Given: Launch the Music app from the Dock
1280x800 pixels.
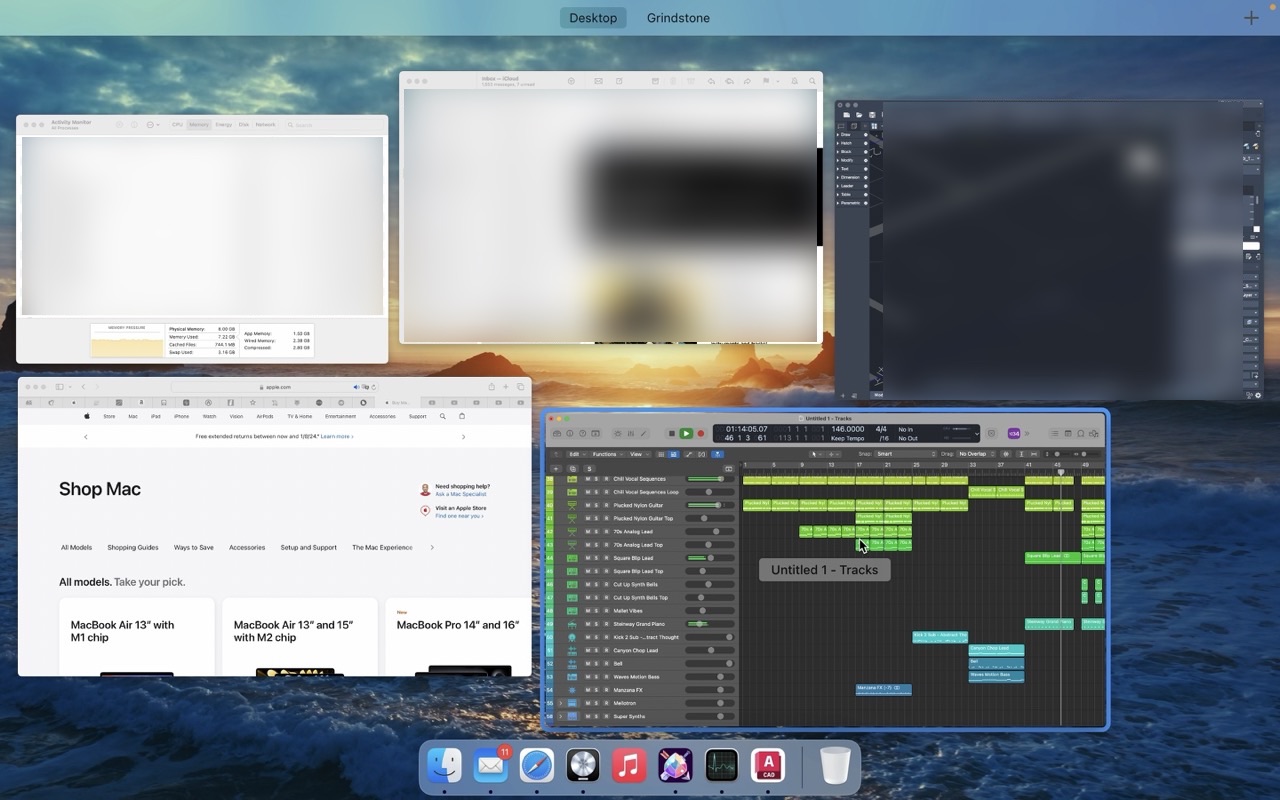Looking at the screenshot, I should click(629, 766).
